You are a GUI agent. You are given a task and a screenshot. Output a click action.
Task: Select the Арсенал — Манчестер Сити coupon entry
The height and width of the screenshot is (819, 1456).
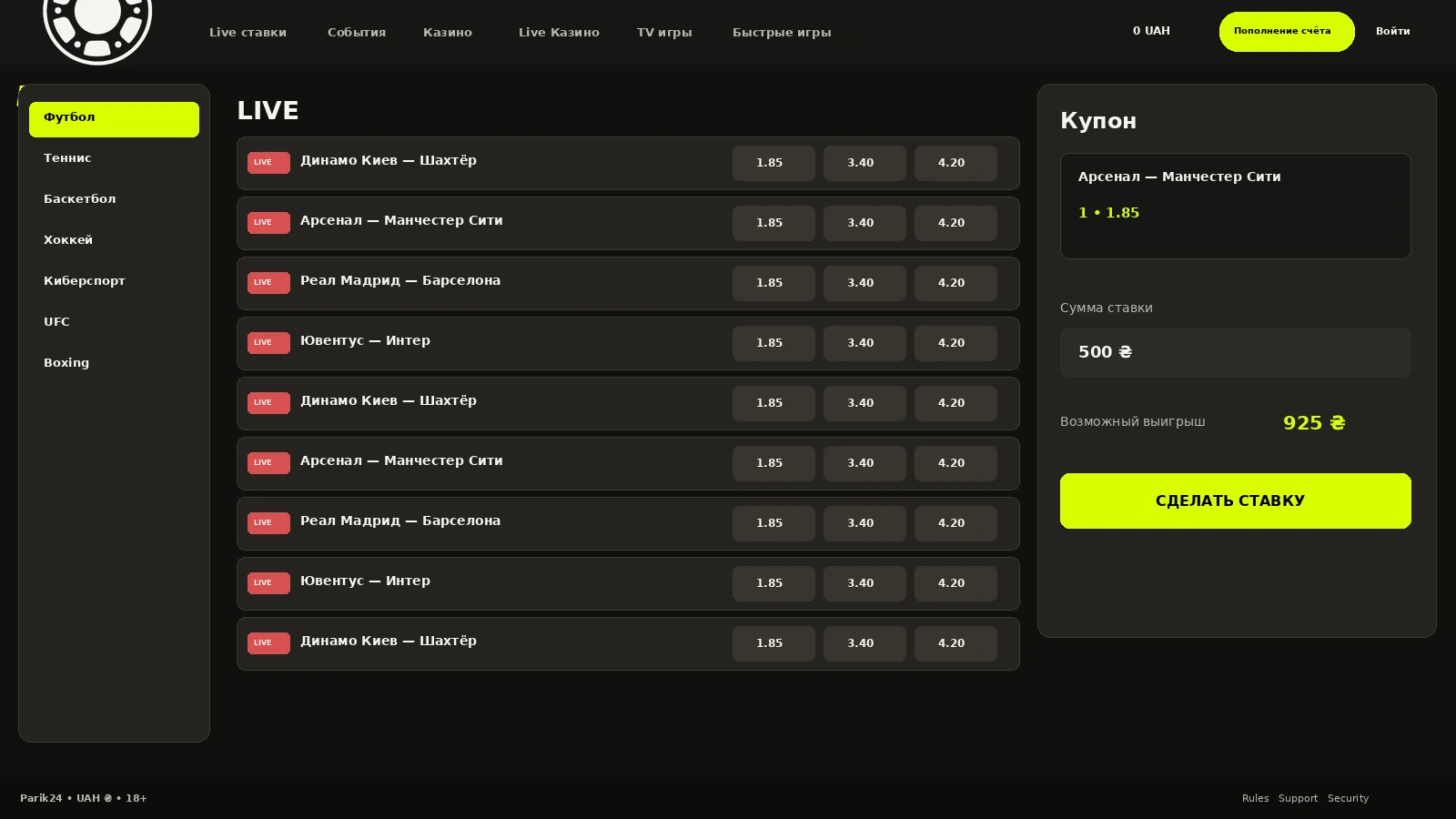point(1236,206)
